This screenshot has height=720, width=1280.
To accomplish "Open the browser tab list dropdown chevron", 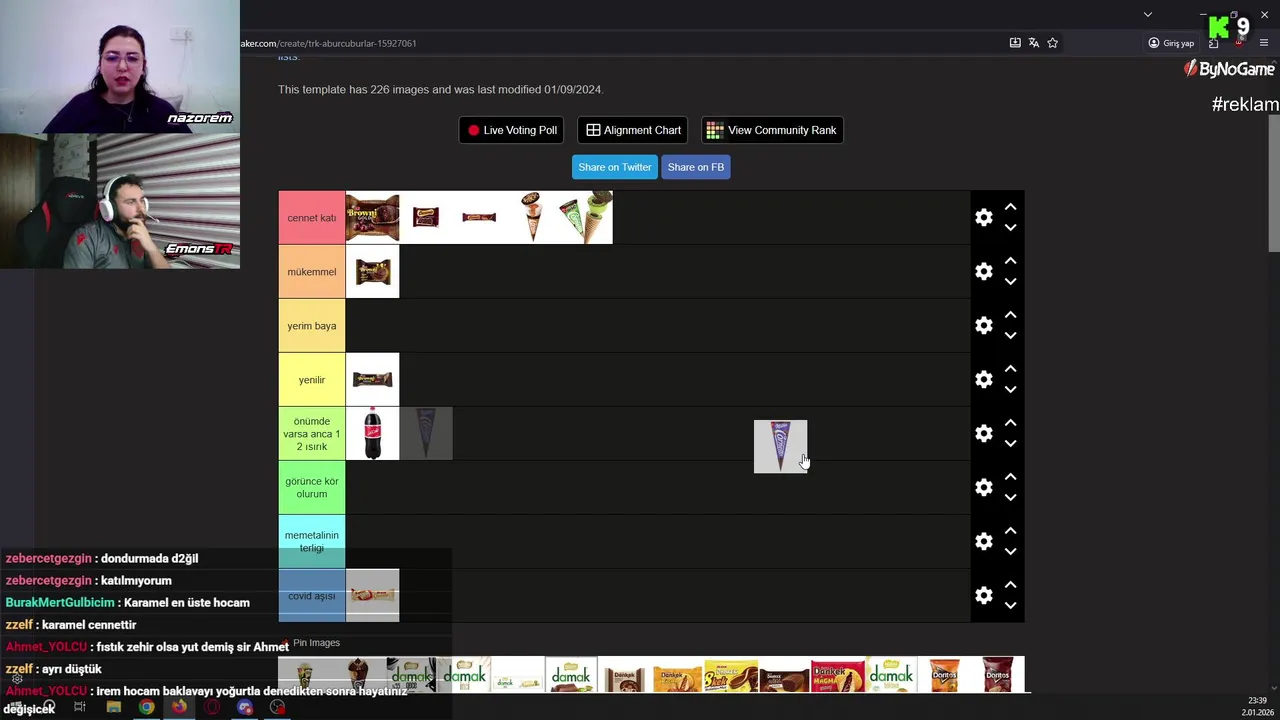I will coord(1148,14).
